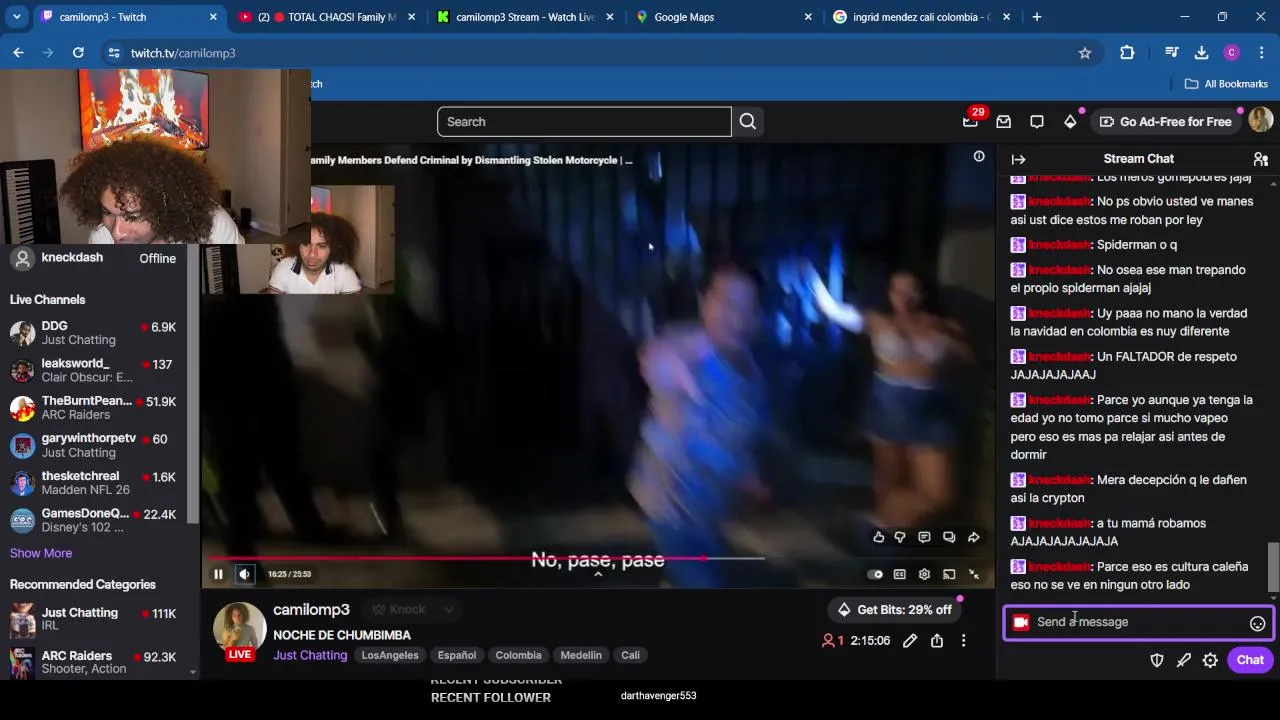Viewport: 1280px width, 720px height.
Task: Focus the Twitch Search field
Action: 584,122
